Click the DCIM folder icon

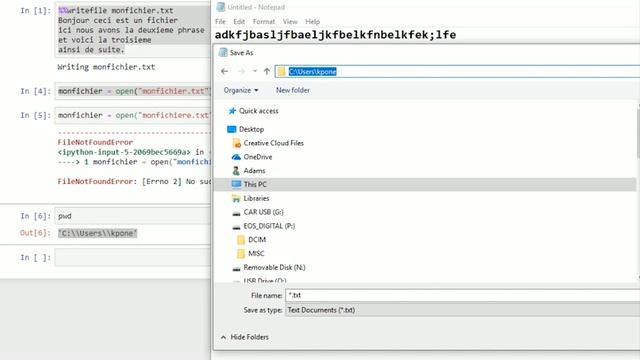tap(241, 240)
